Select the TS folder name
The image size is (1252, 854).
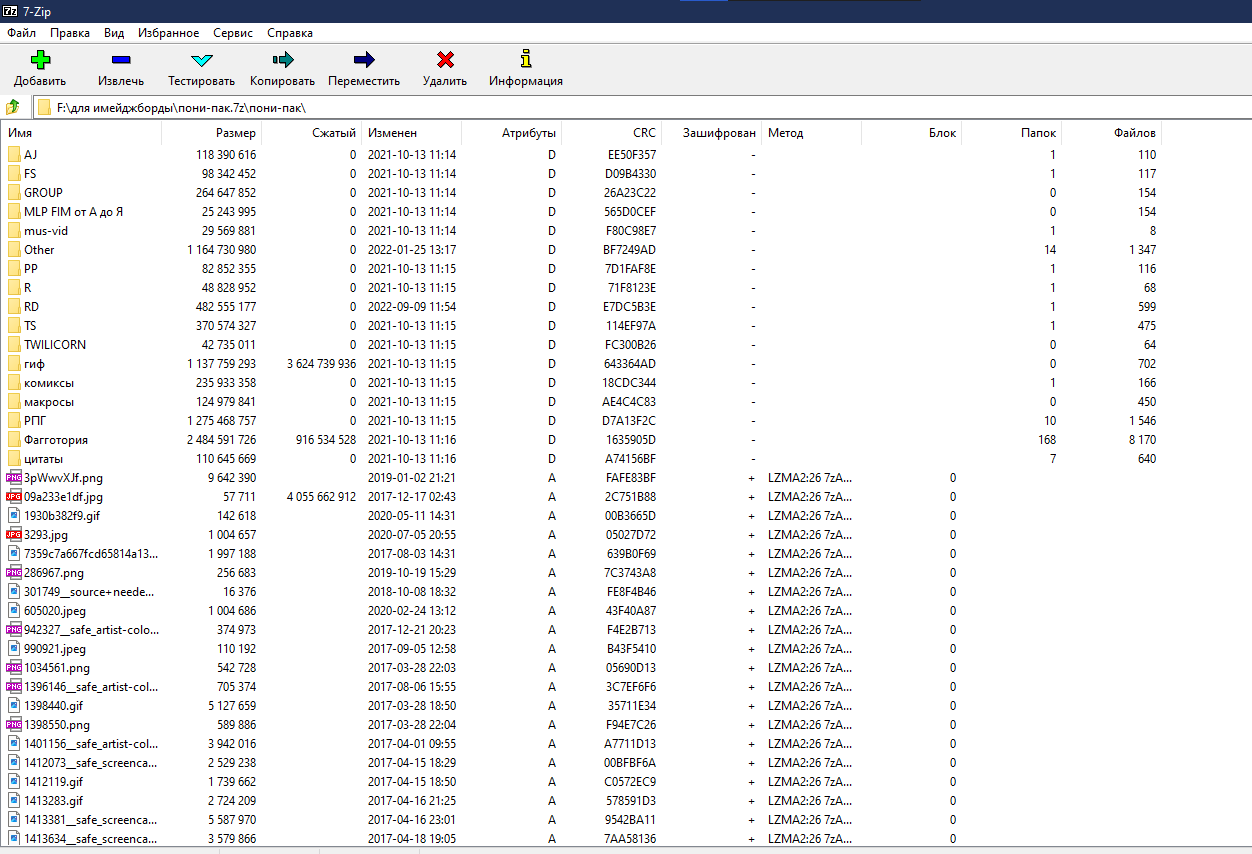(x=30, y=326)
